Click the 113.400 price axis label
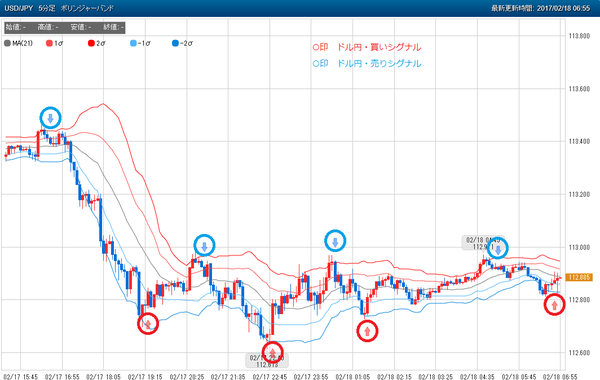 (579, 142)
